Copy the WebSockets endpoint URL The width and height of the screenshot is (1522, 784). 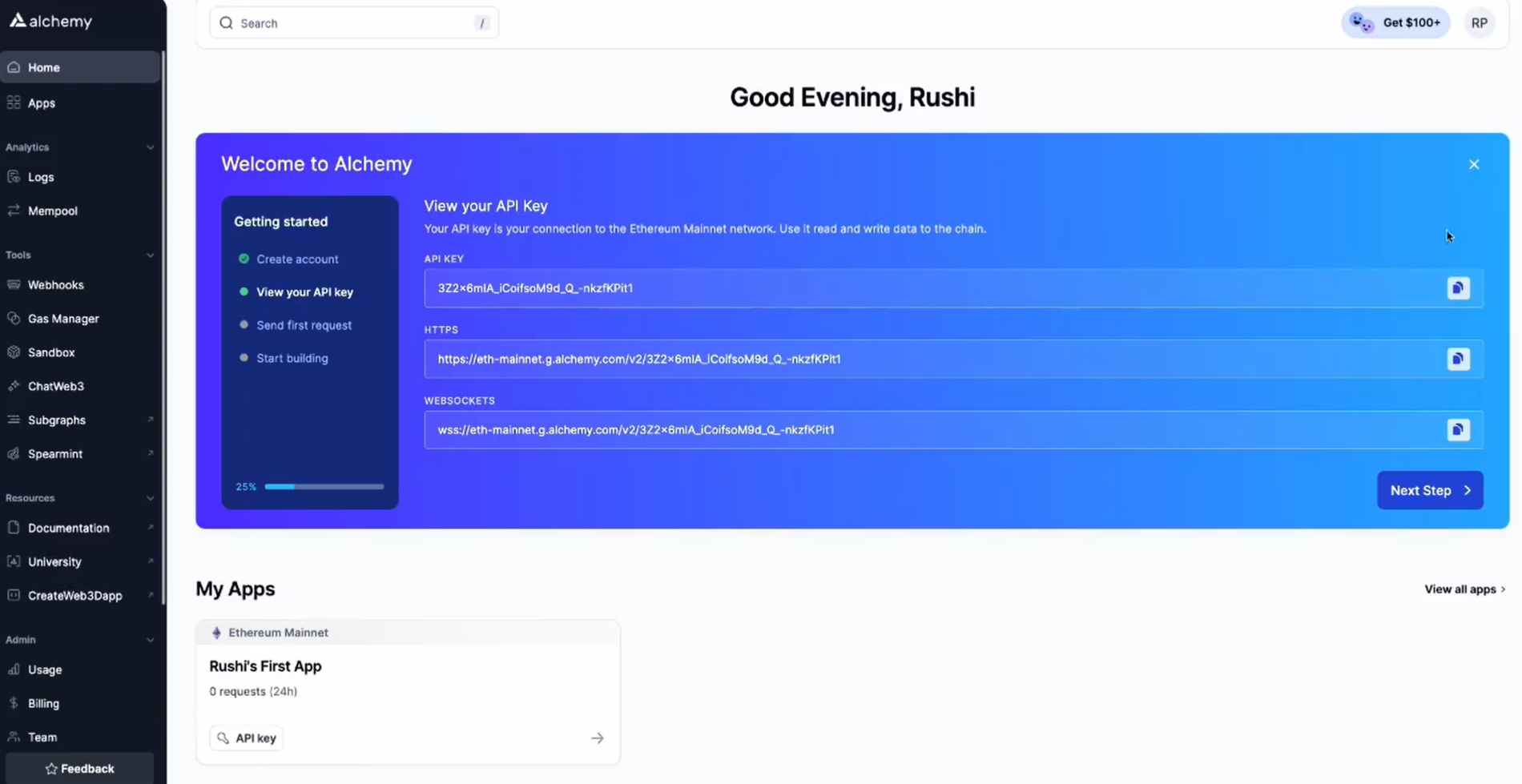tap(1458, 429)
